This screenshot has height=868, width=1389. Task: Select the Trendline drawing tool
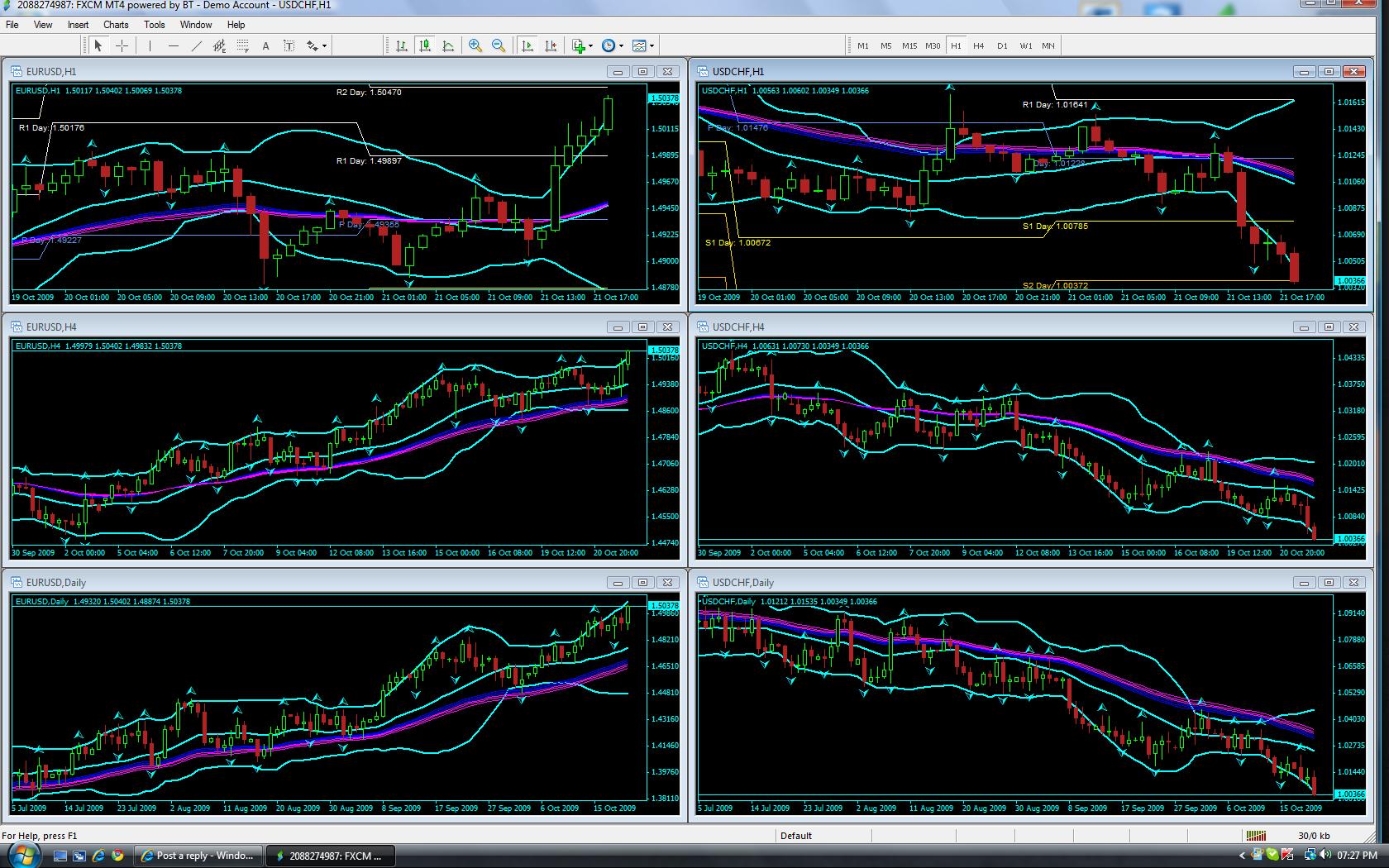[197, 45]
